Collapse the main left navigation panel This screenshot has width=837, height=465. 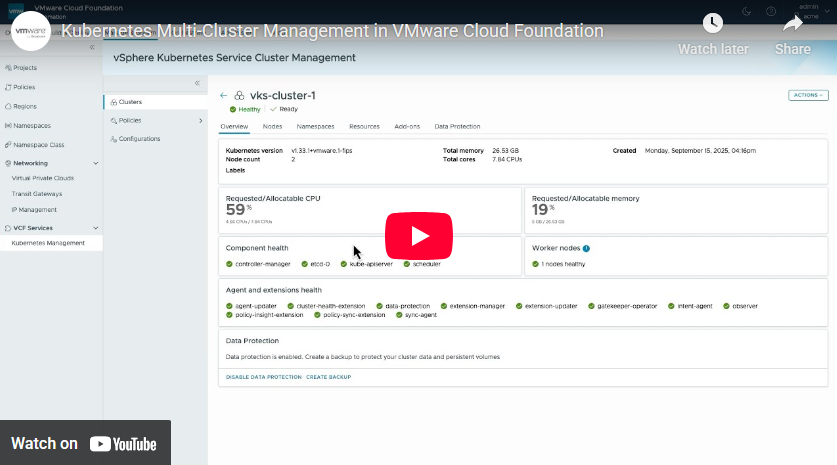click(92, 47)
